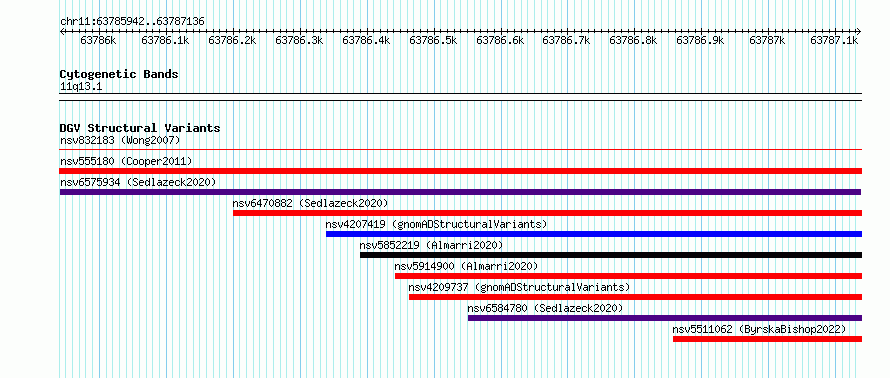Select the purple nsv6584780 variant bar
Image resolution: width=890 pixels, height=378 pixels.
(665, 318)
